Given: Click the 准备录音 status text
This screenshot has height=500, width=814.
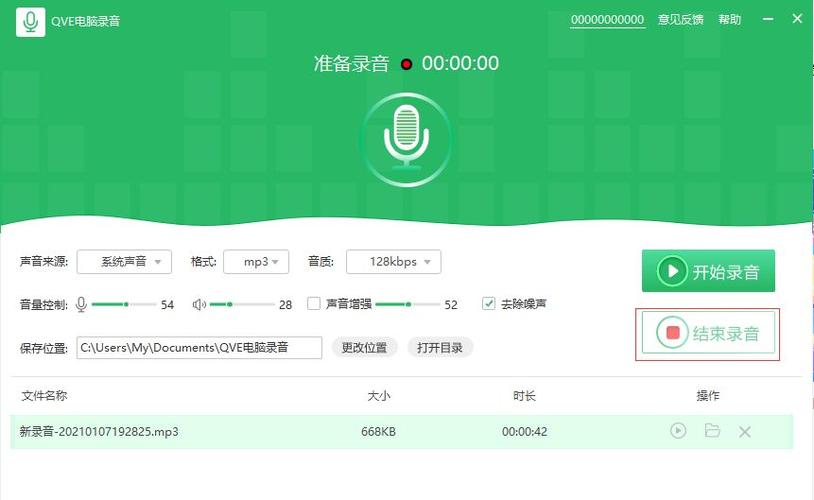Looking at the screenshot, I should pyautogui.click(x=351, y=63).
